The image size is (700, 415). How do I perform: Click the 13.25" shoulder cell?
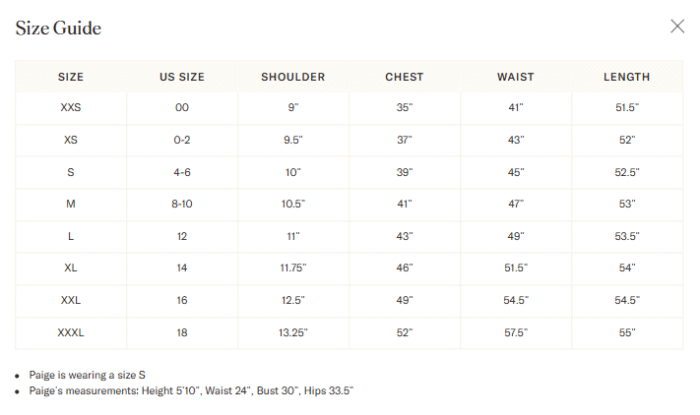tap(293, 332)
